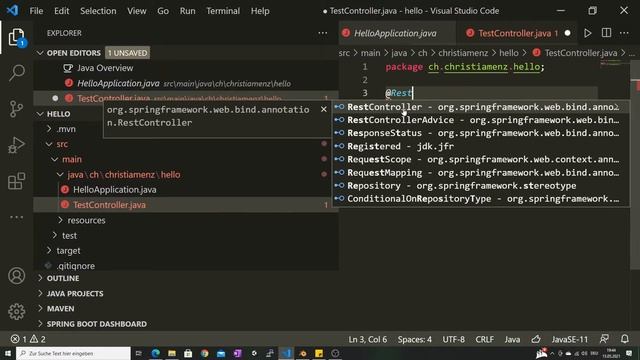
Task: Select RestControllerAdvice autocomplete suggestion
Action: pyautogui.click(x=480, y=120)
